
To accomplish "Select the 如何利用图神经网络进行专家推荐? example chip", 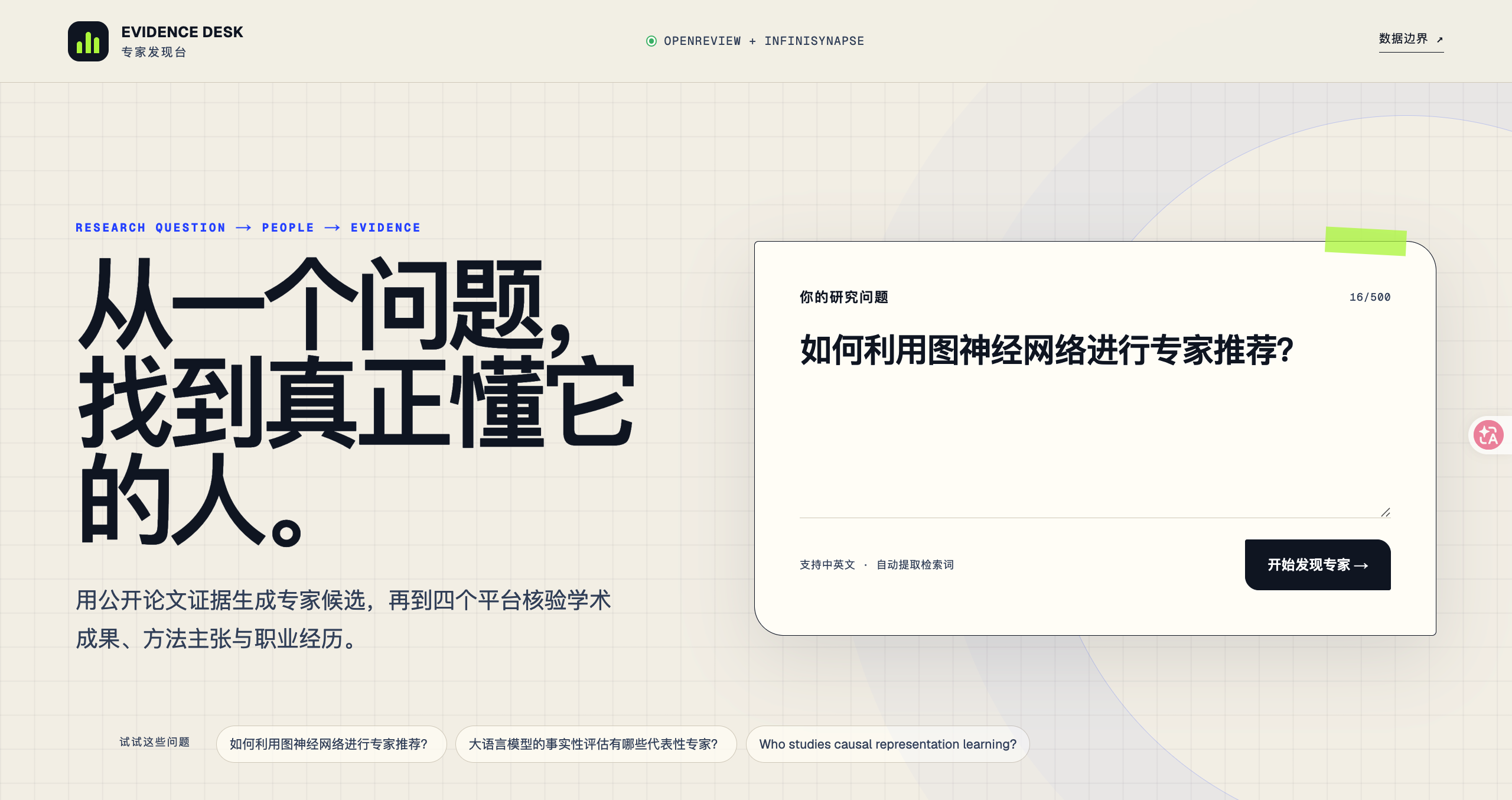I will click(331, 744).
